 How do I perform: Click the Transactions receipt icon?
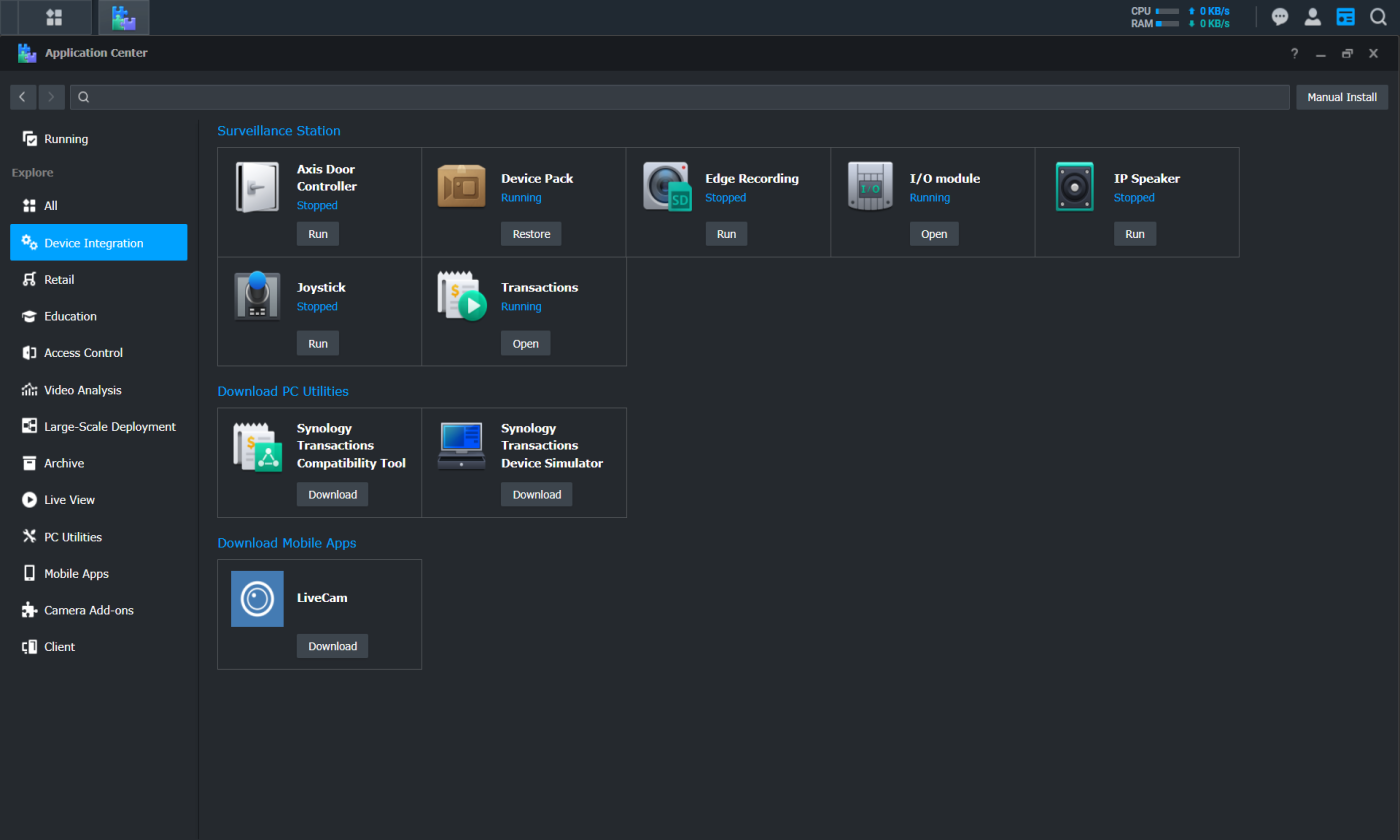[461, 296]
